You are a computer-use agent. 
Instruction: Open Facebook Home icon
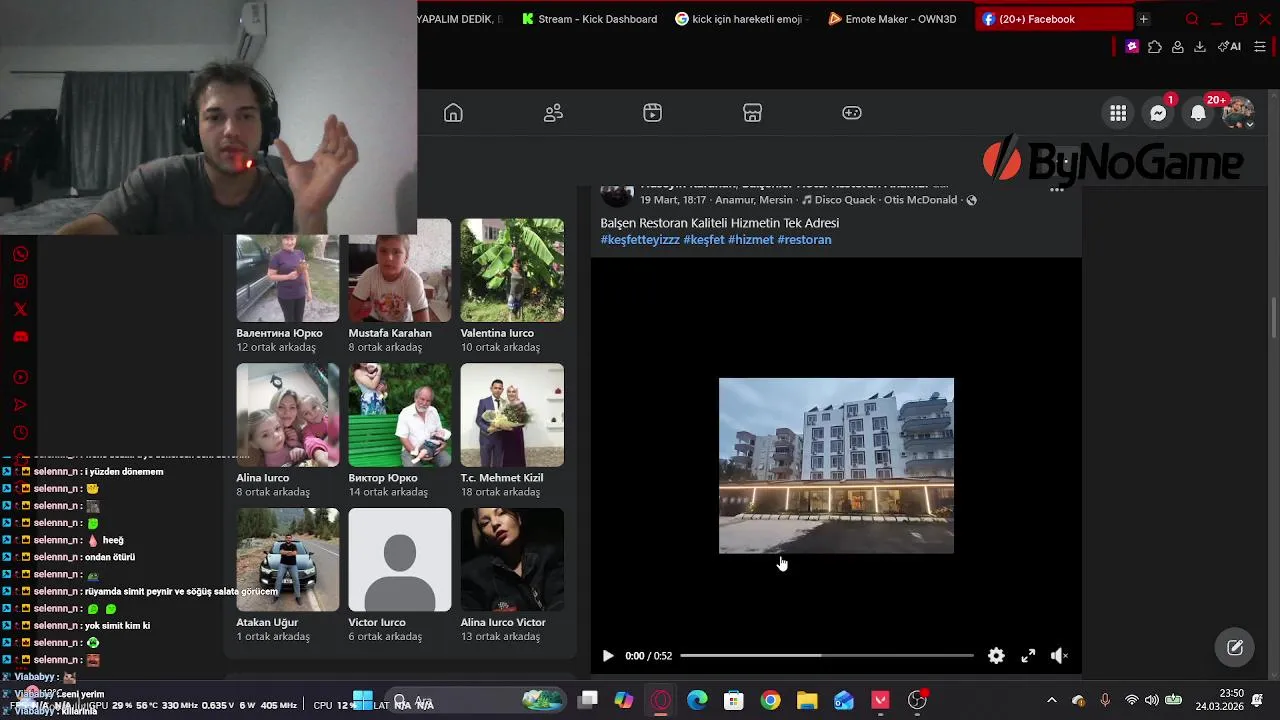(453, 113)
